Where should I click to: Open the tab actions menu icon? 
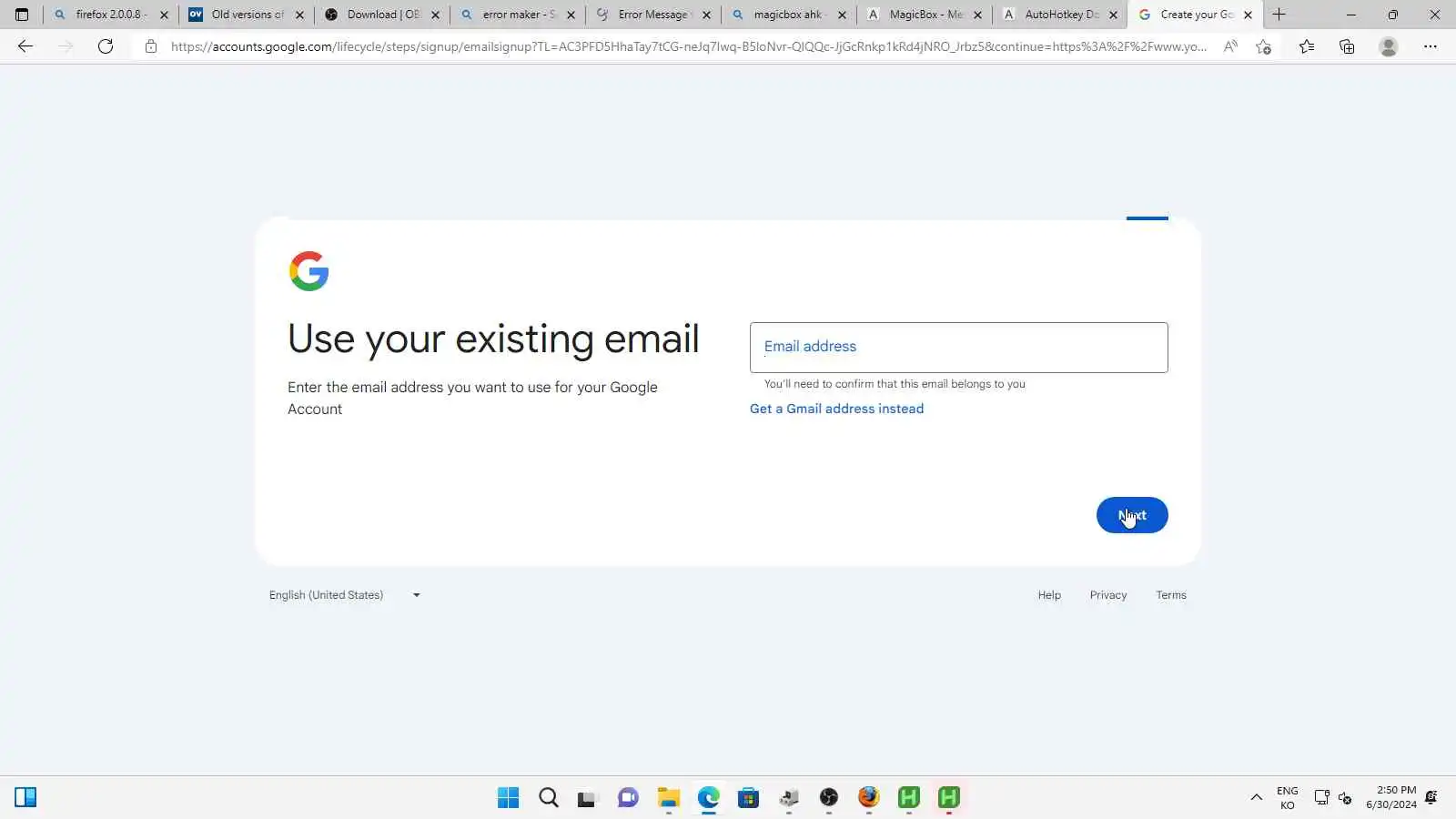click(22, 15)
